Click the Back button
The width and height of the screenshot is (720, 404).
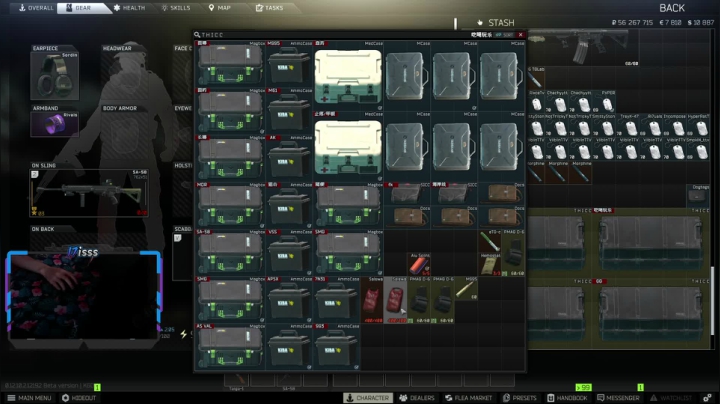point(672,8)
